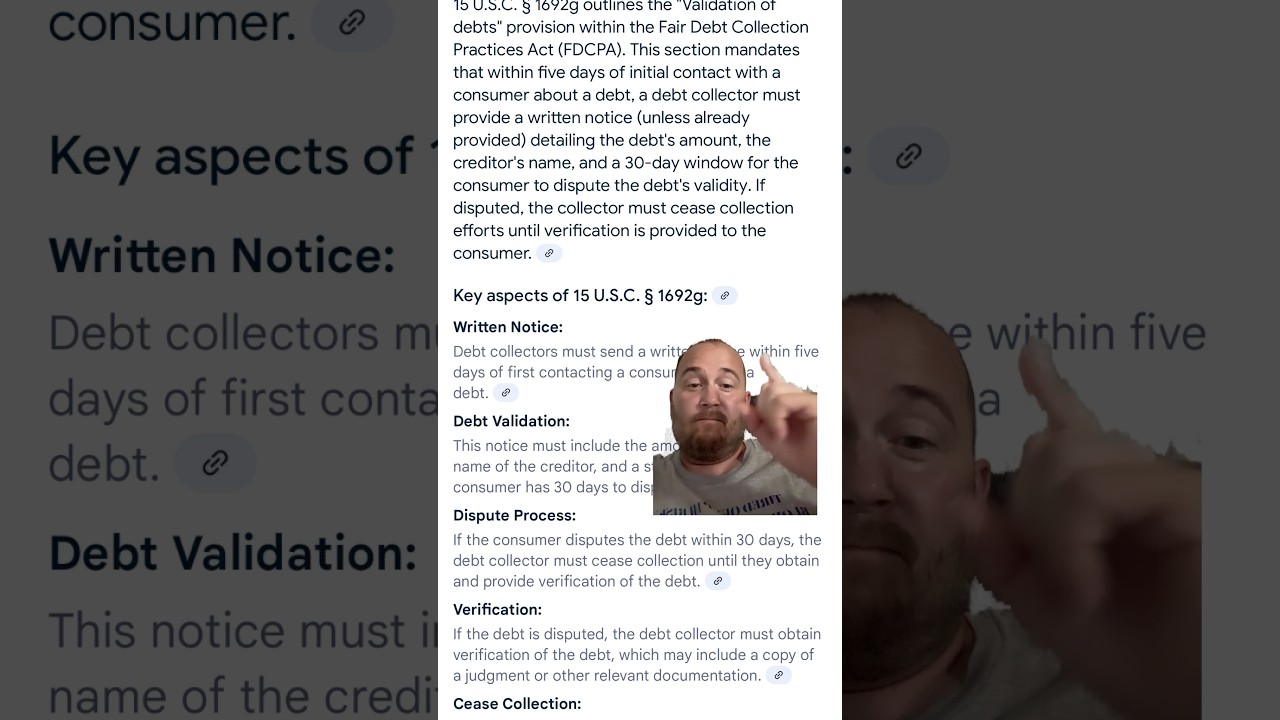Open the source link icon after the Dispute Process paragraph
1280x720 pixels.
pos(718,581)
